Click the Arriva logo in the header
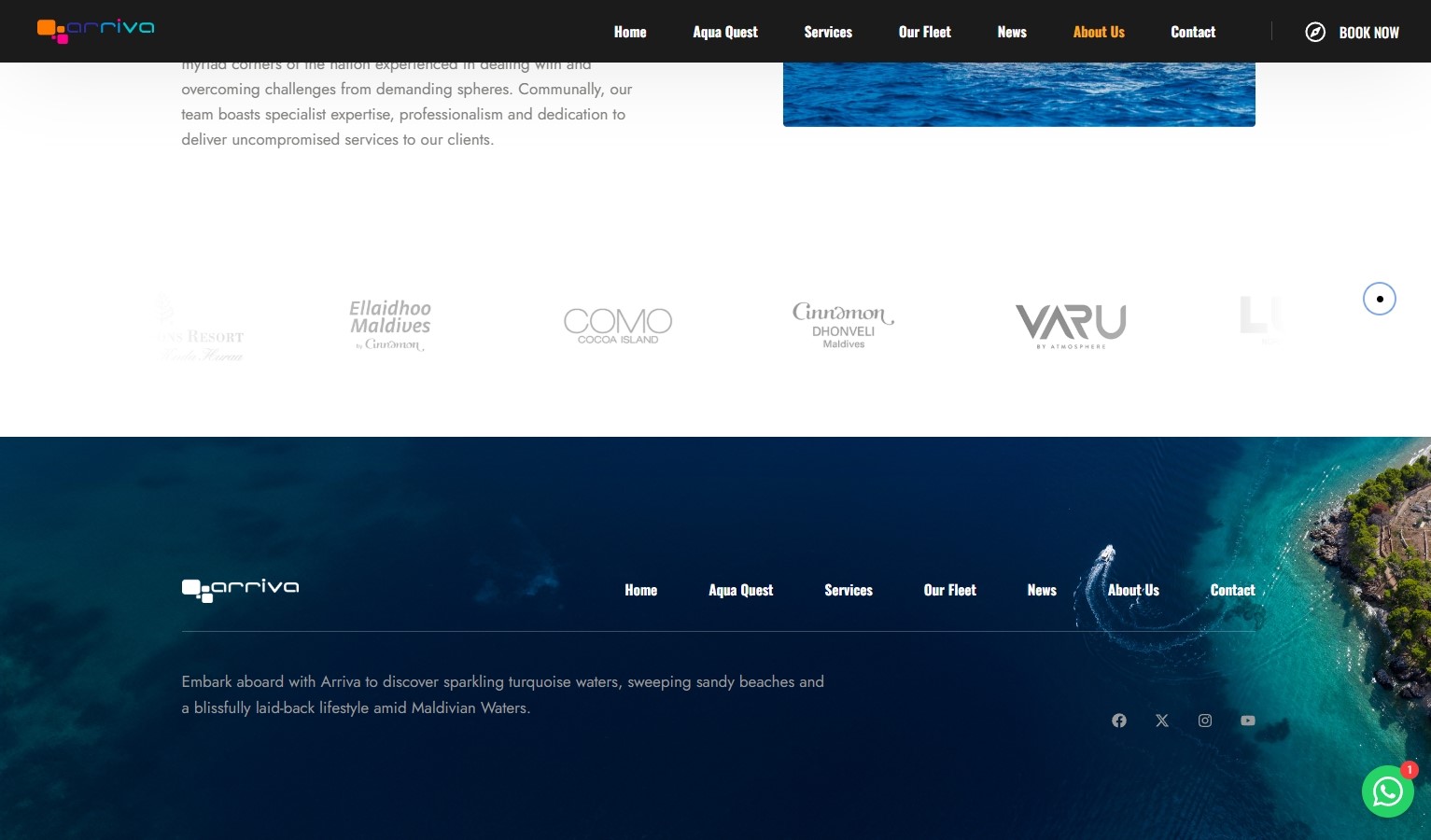 click(x=95, y=31)
